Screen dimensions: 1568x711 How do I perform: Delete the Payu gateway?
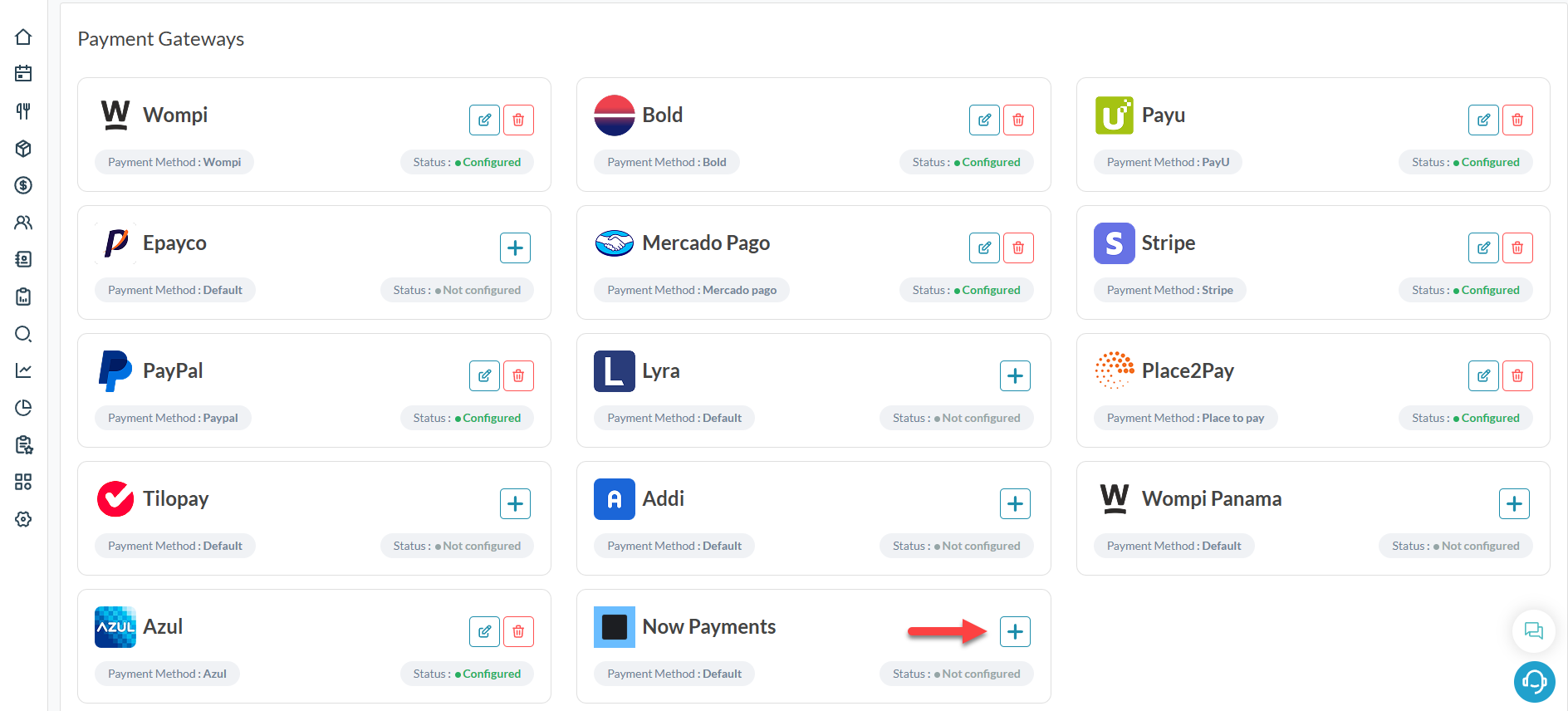tap(1517, 120)
